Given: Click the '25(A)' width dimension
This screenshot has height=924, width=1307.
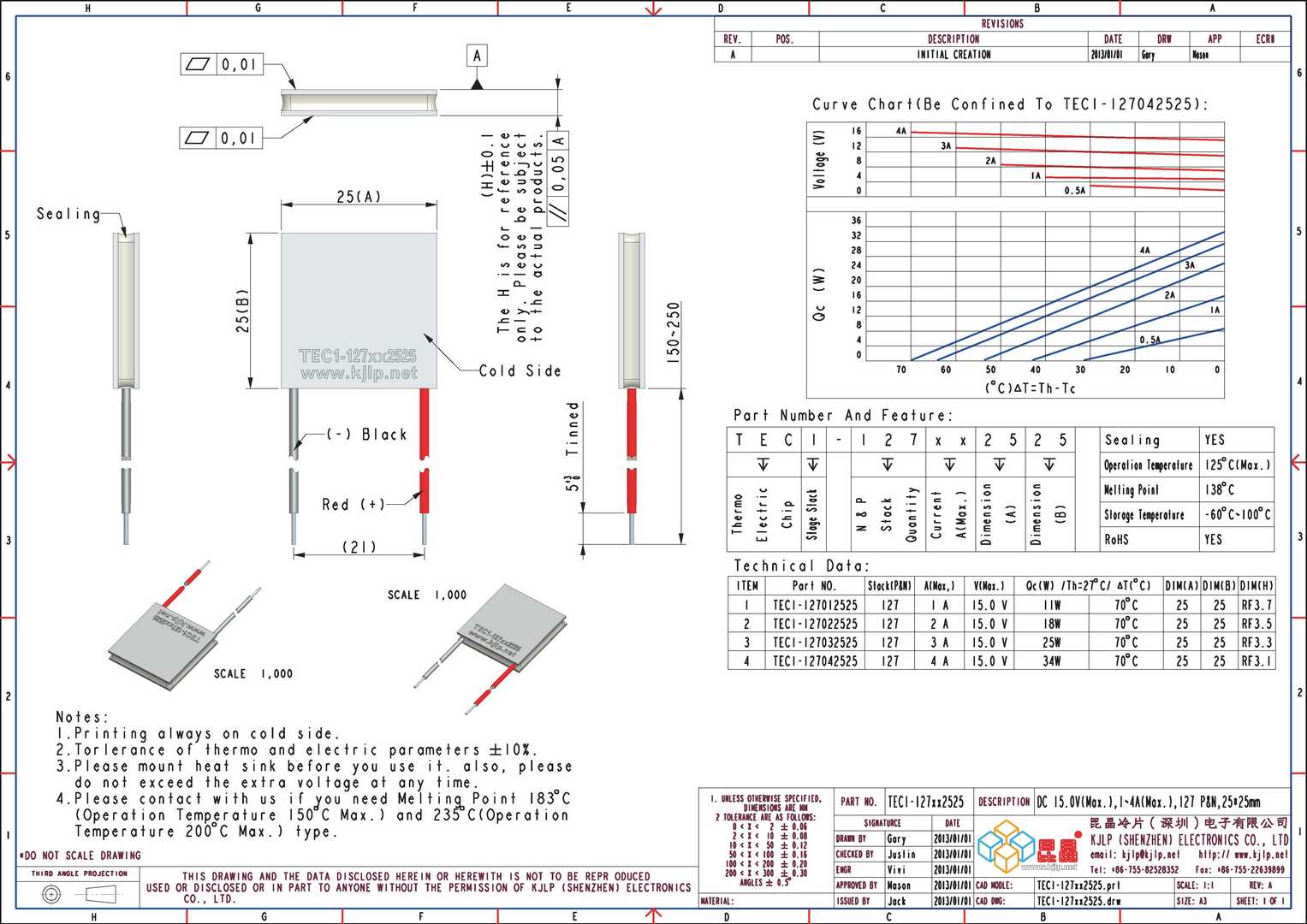Looking at the screenshot, I should click(x=359, y=197).
